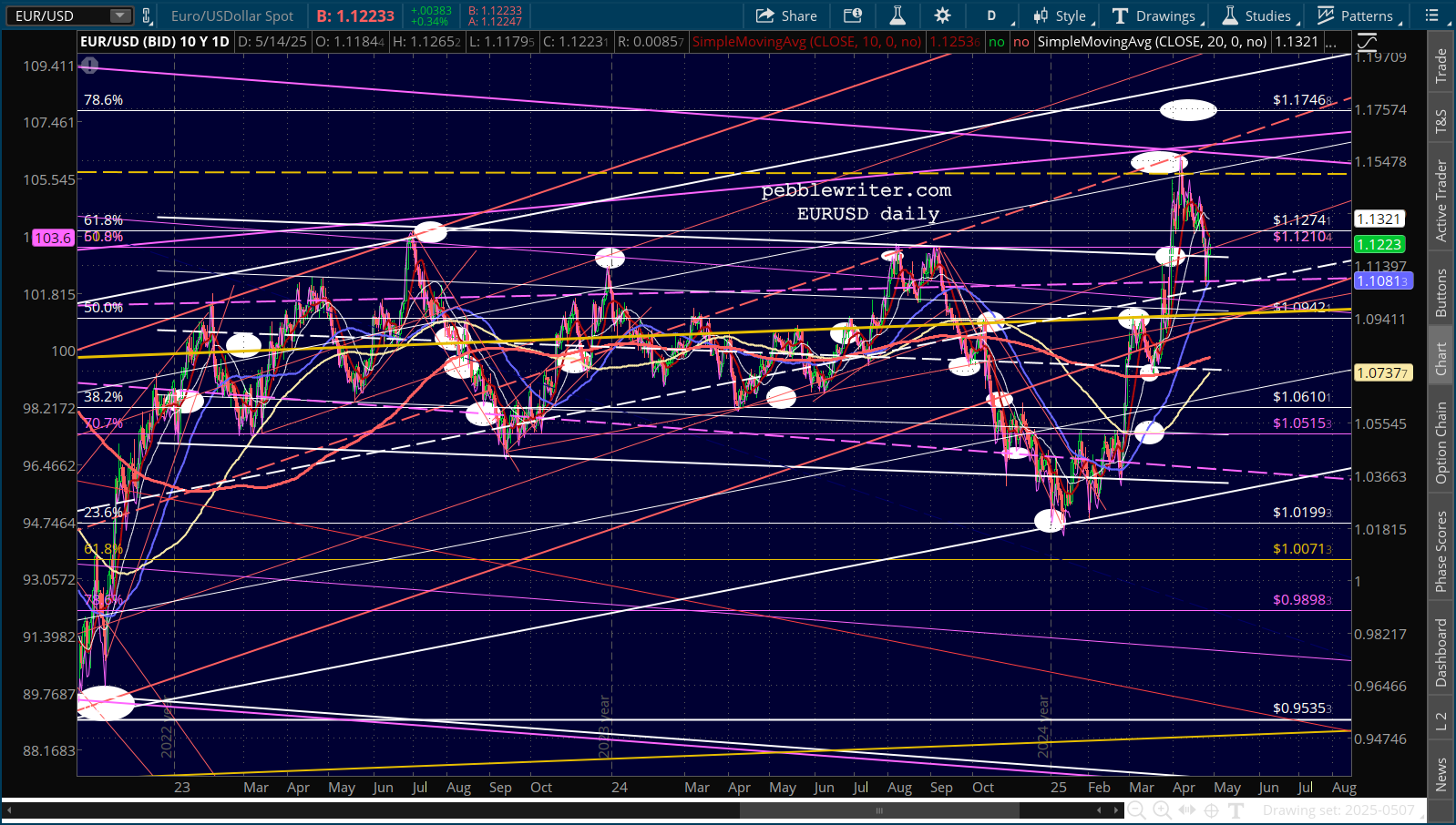Open the L2 side tab

click(x=1441, y=721)
